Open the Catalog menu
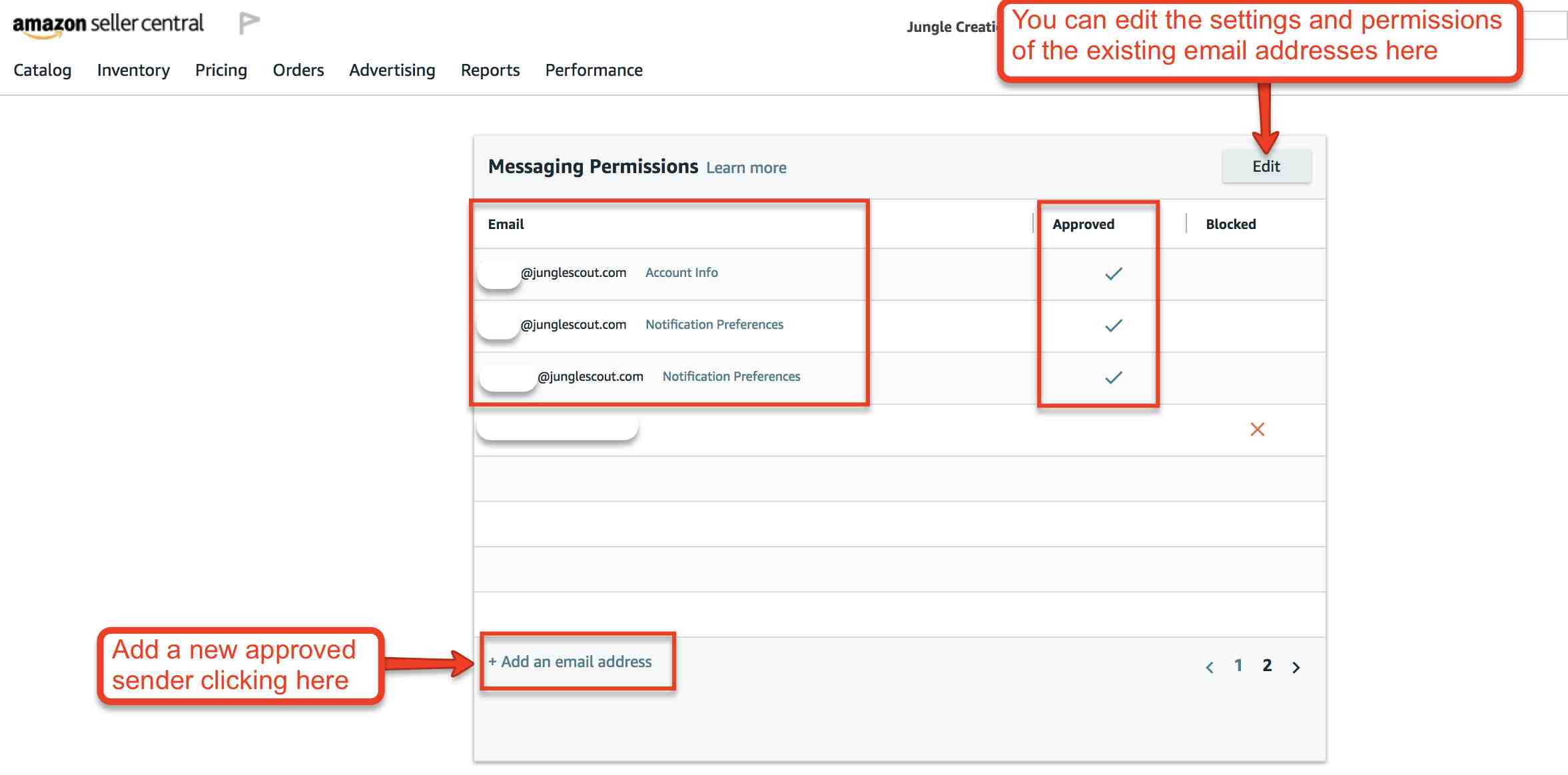The image size is (1568, 775). pyautogui.click(x=43, y=70)
